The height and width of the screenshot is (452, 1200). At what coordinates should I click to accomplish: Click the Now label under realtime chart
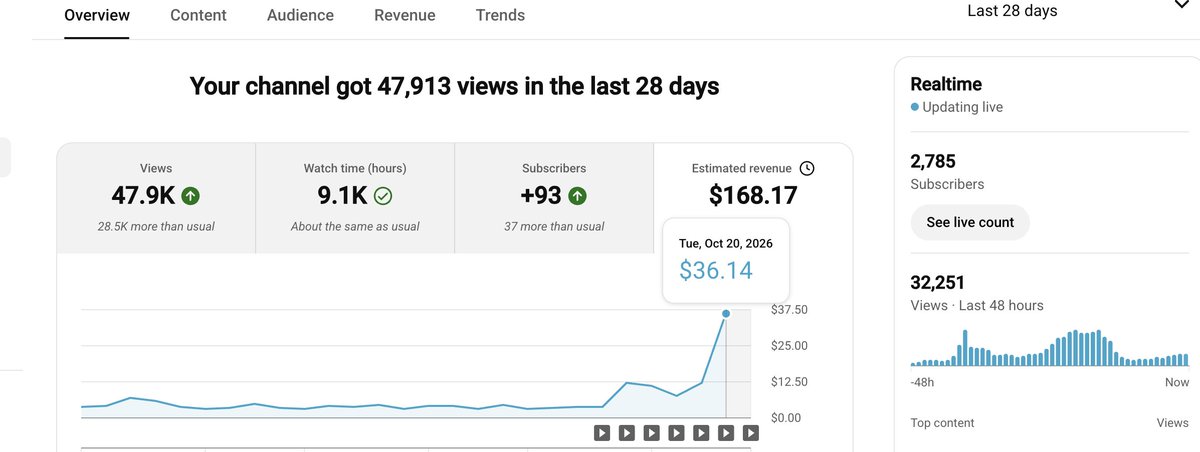coord(1177,382)
